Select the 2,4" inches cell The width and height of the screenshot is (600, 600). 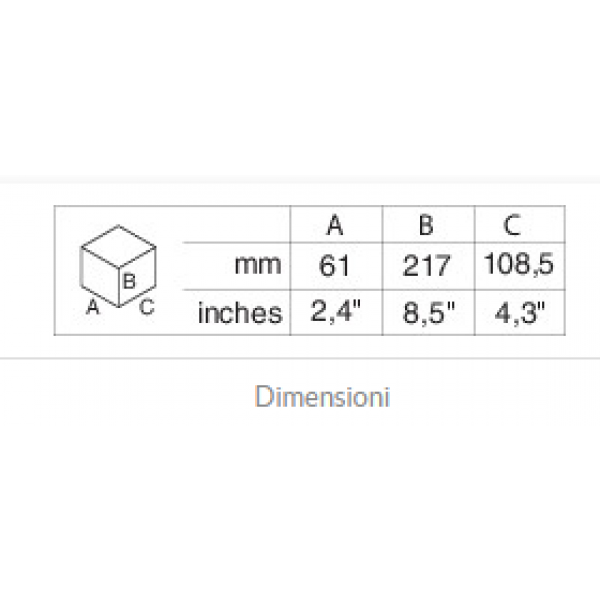coord(336,312)
